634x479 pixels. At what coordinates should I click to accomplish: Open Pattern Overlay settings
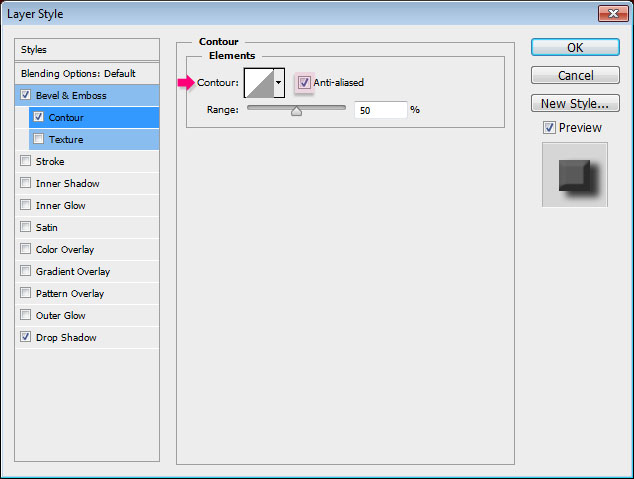tap(87, 293)
